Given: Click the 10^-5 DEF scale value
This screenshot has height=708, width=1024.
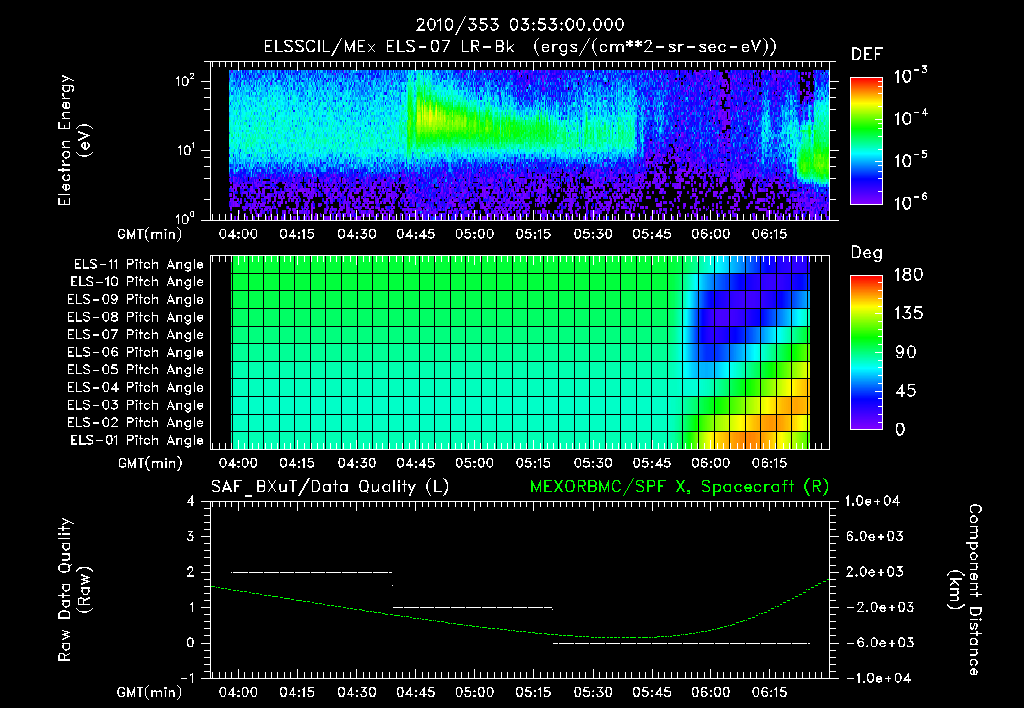Looking at the screenshot, I should pos(910,160).
